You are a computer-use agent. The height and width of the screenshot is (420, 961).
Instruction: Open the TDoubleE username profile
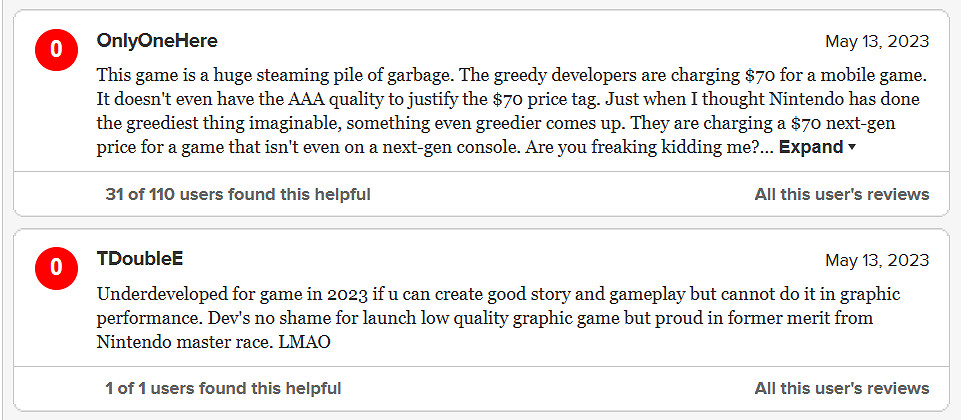click(139, 259)
